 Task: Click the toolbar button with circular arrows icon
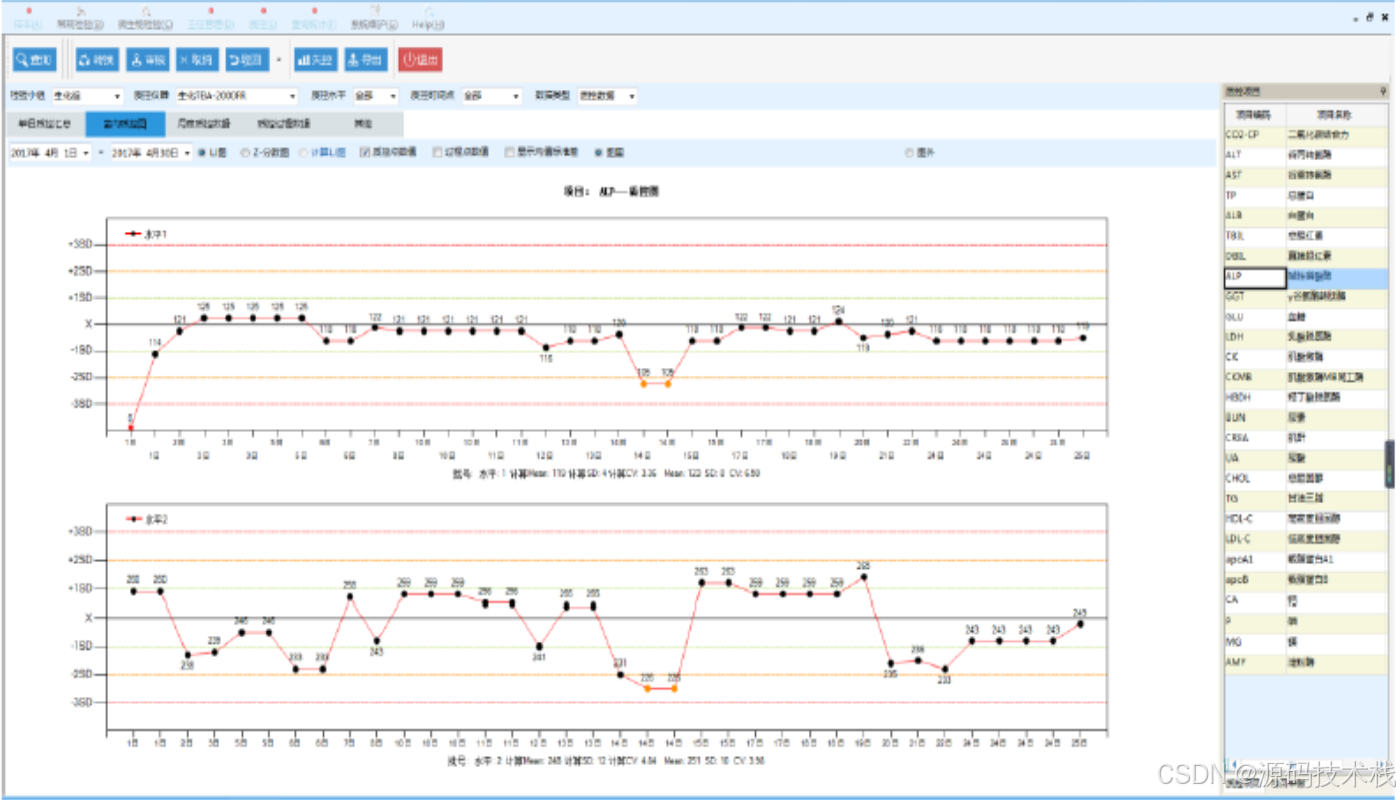(97, 60)
